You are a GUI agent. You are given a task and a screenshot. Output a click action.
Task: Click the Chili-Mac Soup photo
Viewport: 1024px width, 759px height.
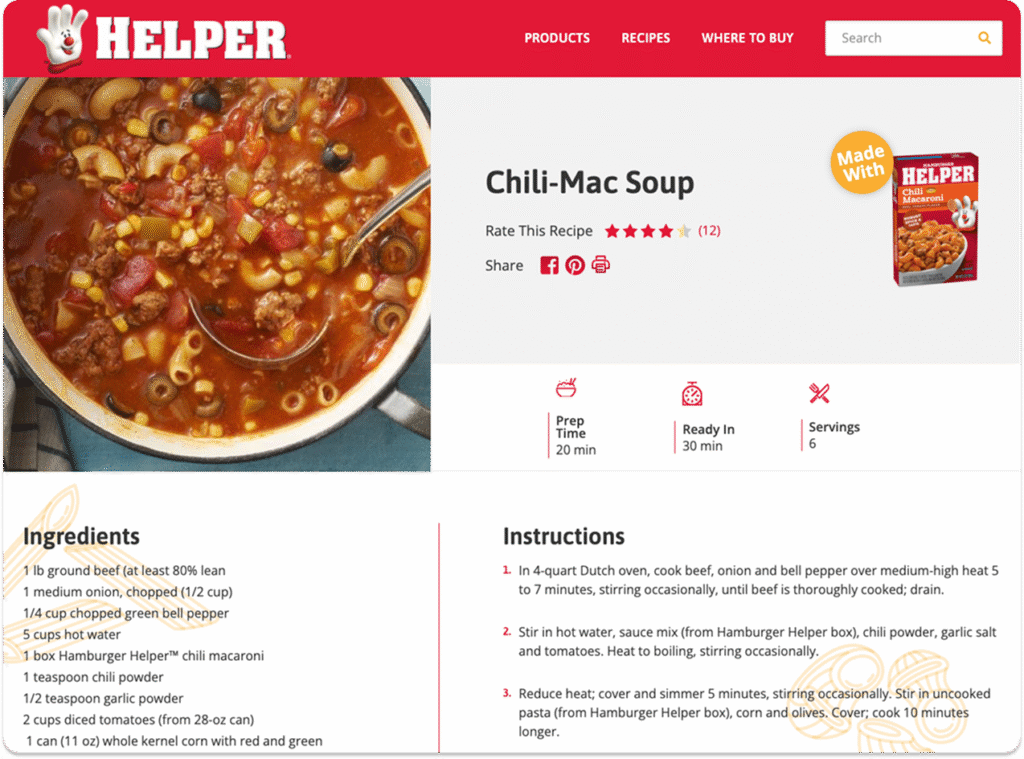pos(217,274)
